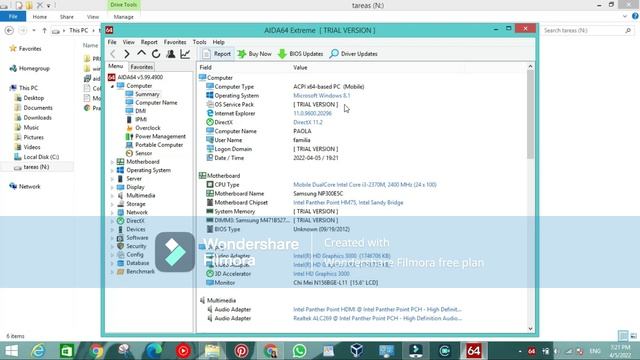
Task: Expand the Display tree node
Action: (112, 187)
